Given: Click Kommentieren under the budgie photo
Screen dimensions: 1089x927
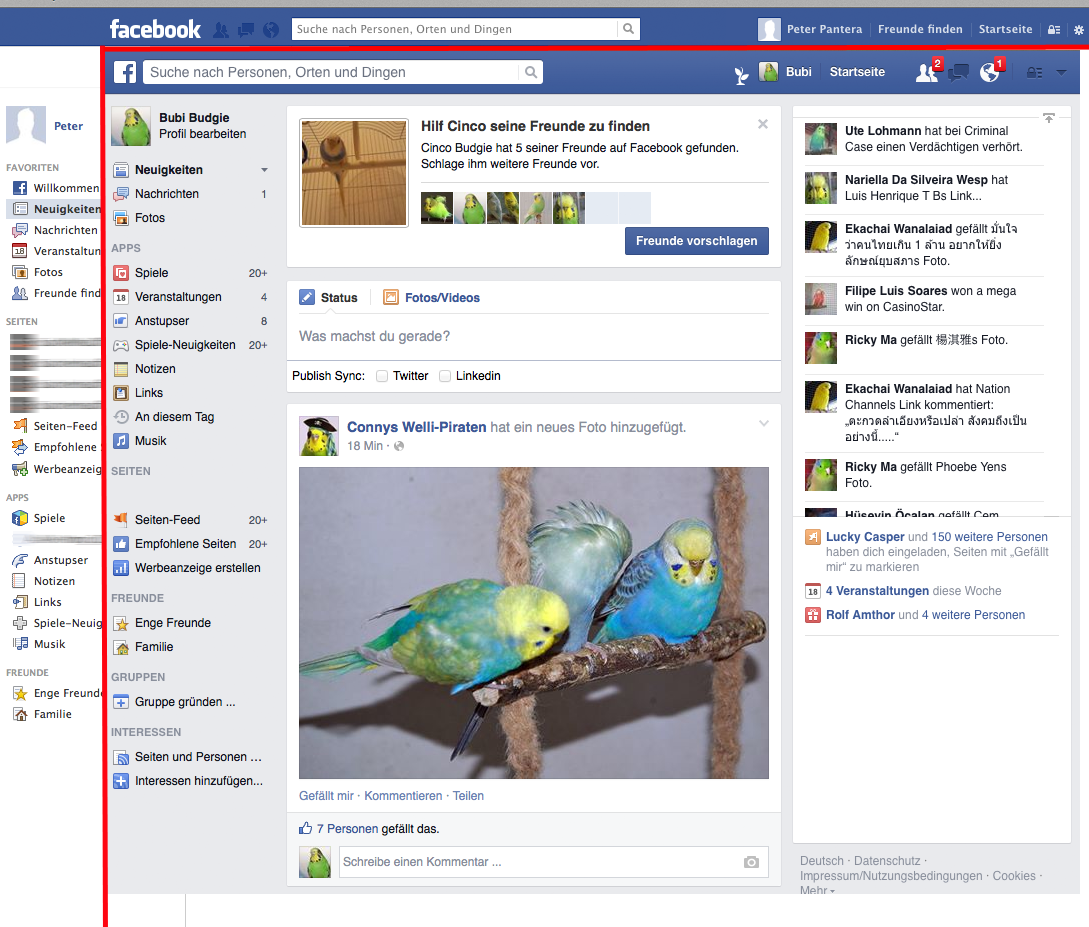Looking at the screenshot, I should 404,796.
